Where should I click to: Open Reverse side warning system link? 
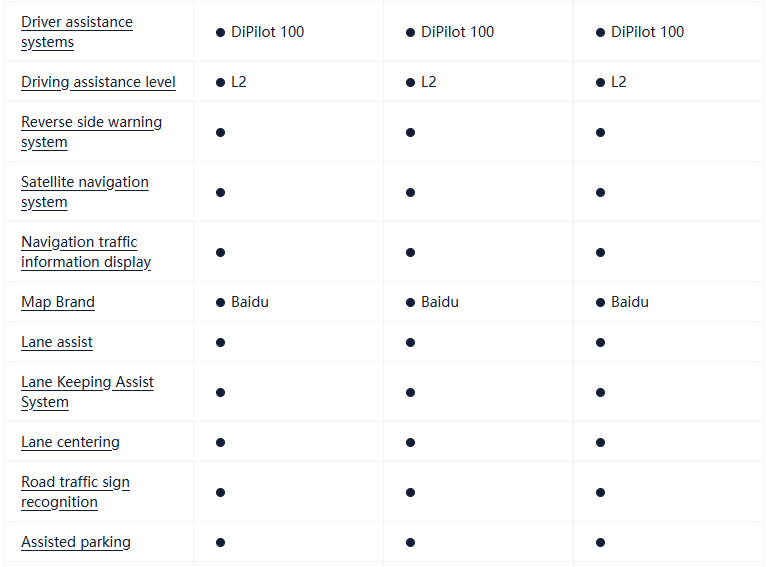click(91, 132)
